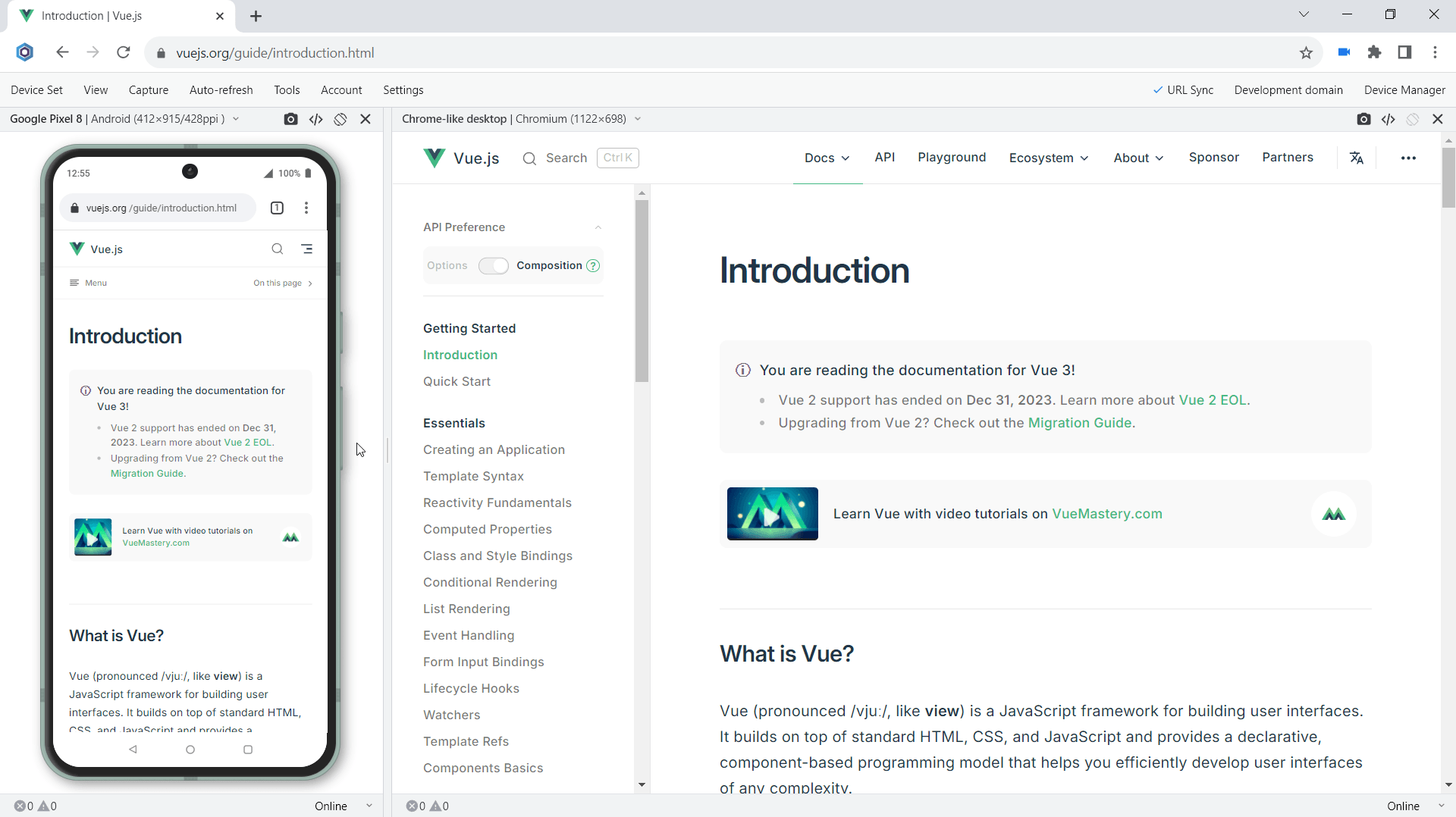Expand the Google Pixel 8 device dropdown
This screenshot has height=817, width=1456.
(237, 119)
